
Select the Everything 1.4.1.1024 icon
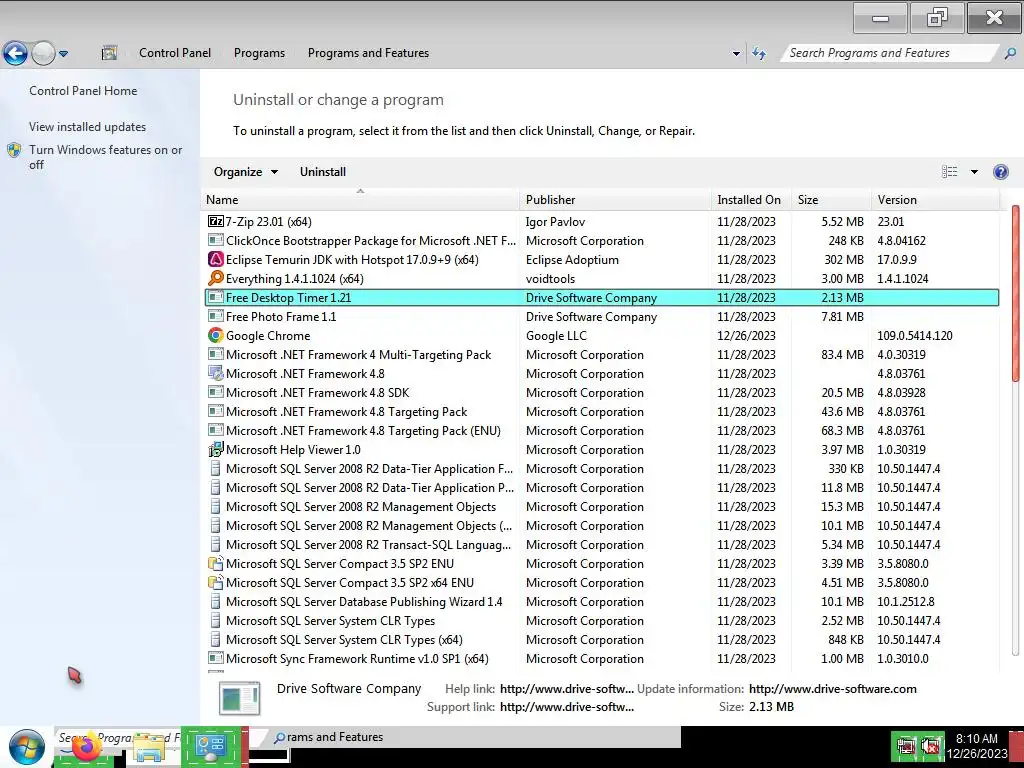tap(216, 278)
